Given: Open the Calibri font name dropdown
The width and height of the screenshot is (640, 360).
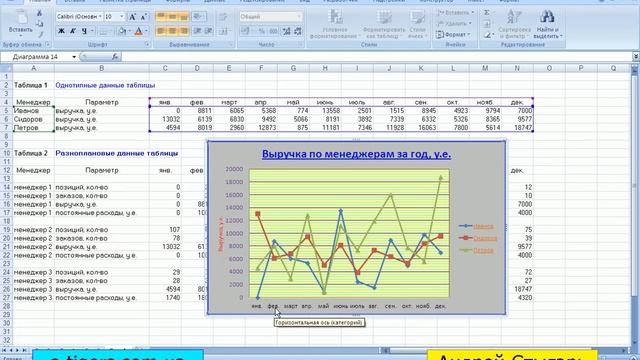Looking at the screenshot, I should (100, 17).
